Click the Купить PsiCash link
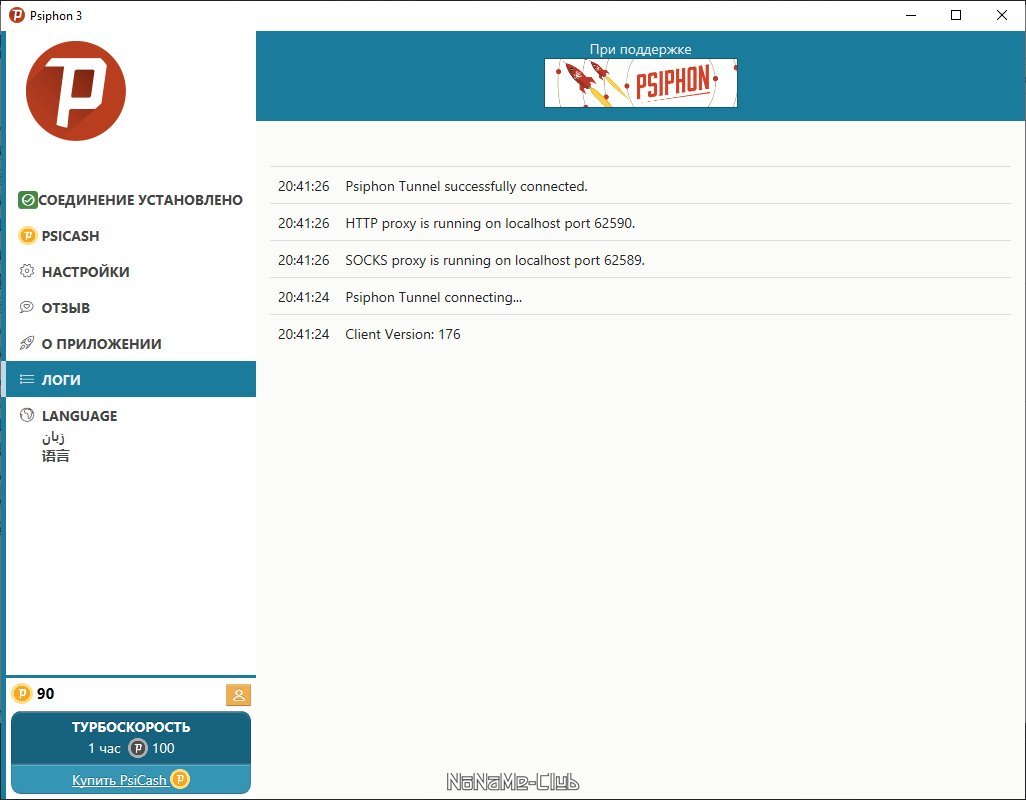The width and height of the screenshot is (1026, 800). coord(119,780)
